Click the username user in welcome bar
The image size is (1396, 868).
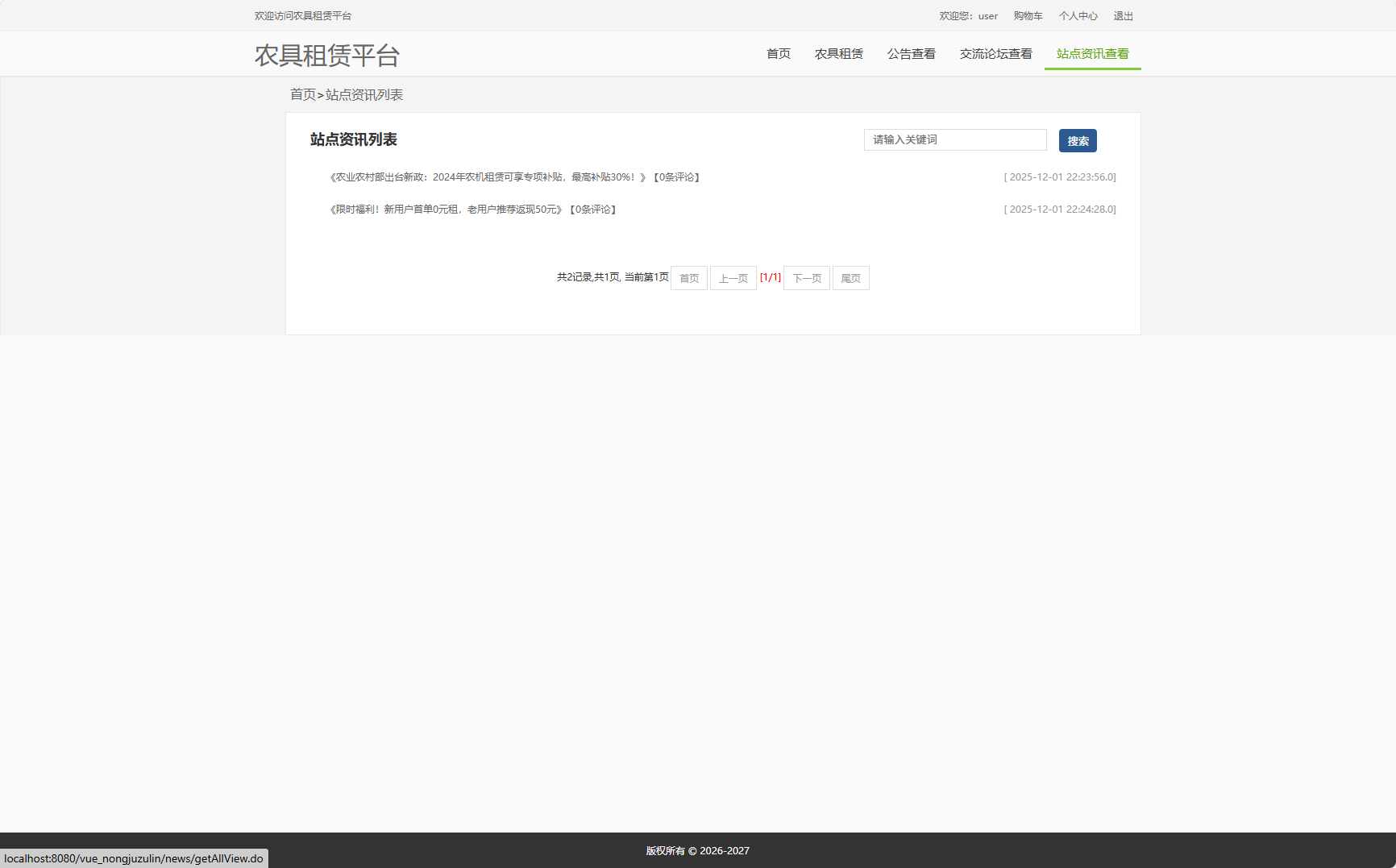pos(988,15)
